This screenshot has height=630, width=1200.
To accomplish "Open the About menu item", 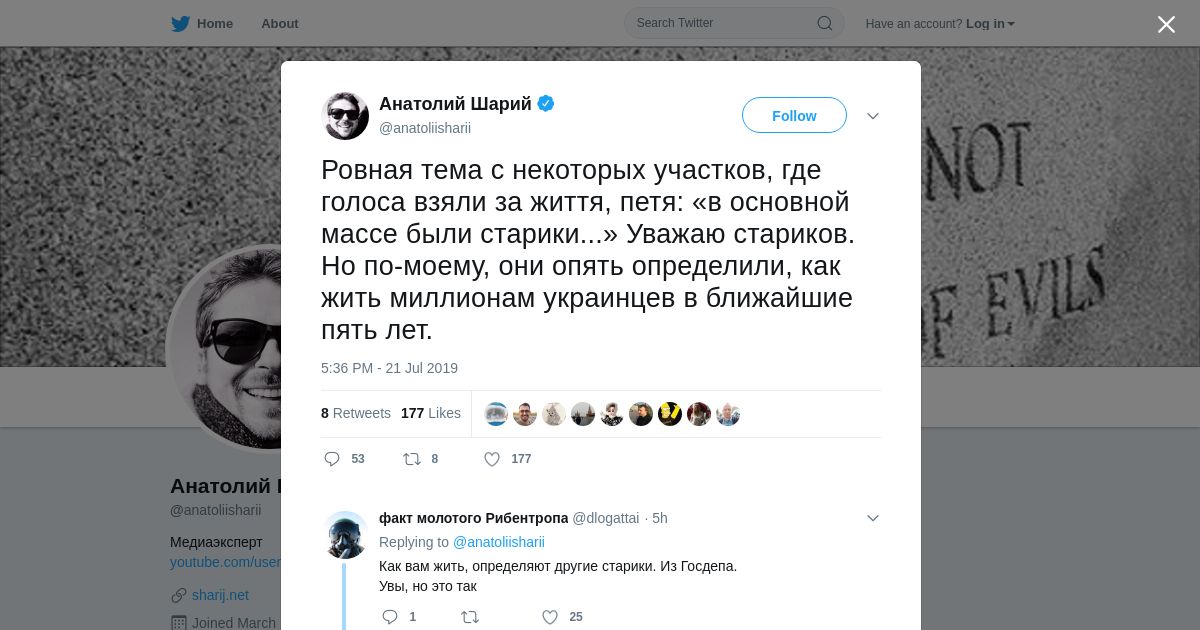I will click(280, 23).
